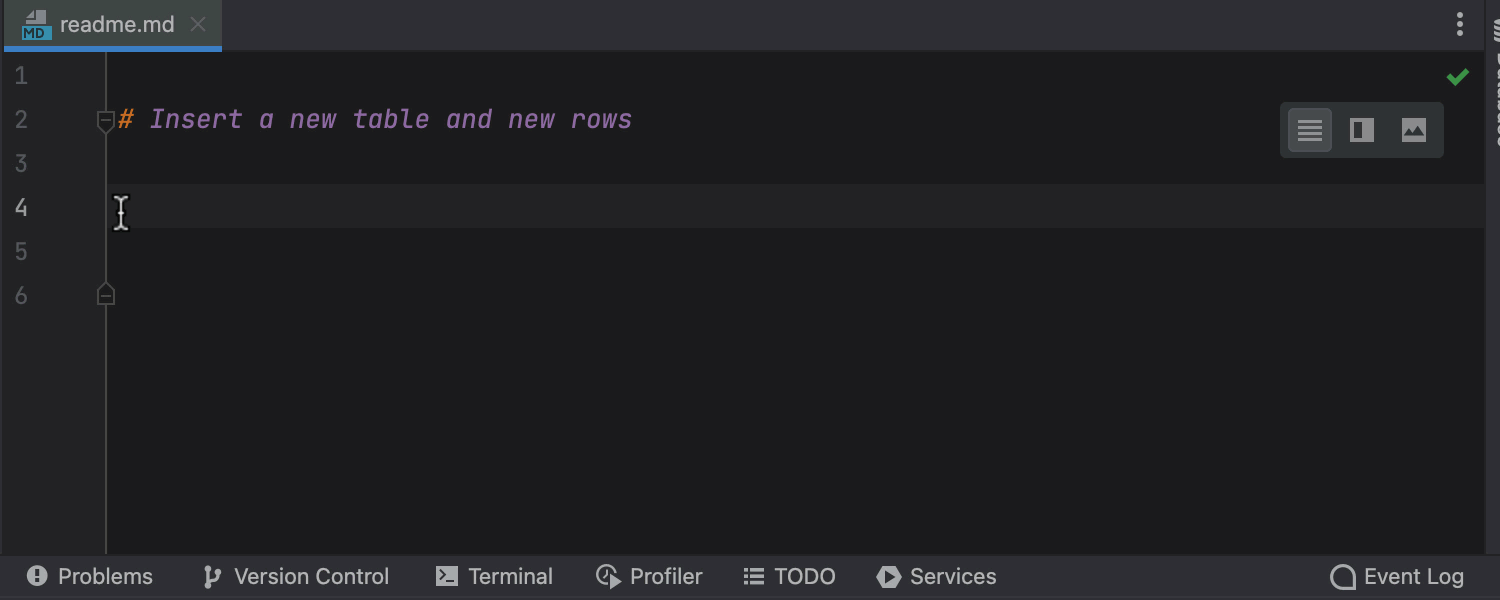Click the heading text 'Insert a new table'
The height and width of the screenshot is (600, 1500).
coord(290,120)
